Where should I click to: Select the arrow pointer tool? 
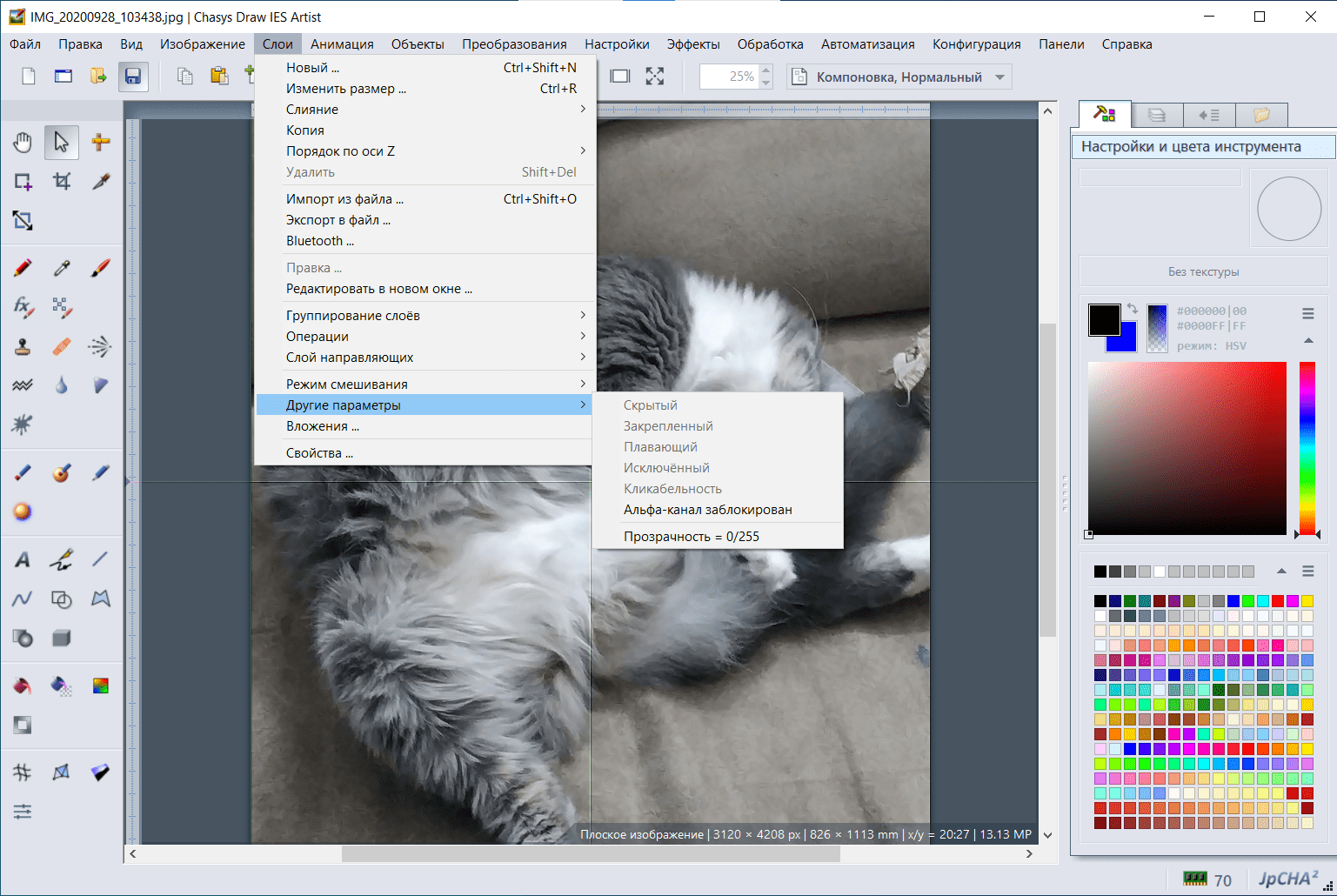click(61, 142)
